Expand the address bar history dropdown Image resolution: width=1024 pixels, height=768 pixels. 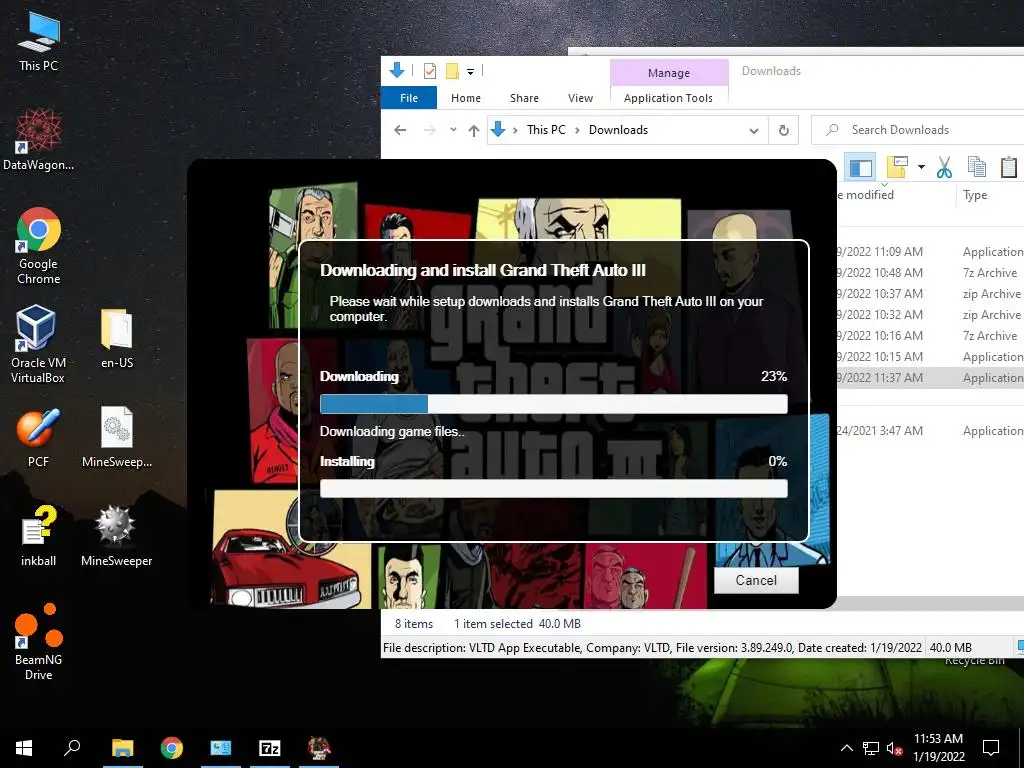(754, 130)
